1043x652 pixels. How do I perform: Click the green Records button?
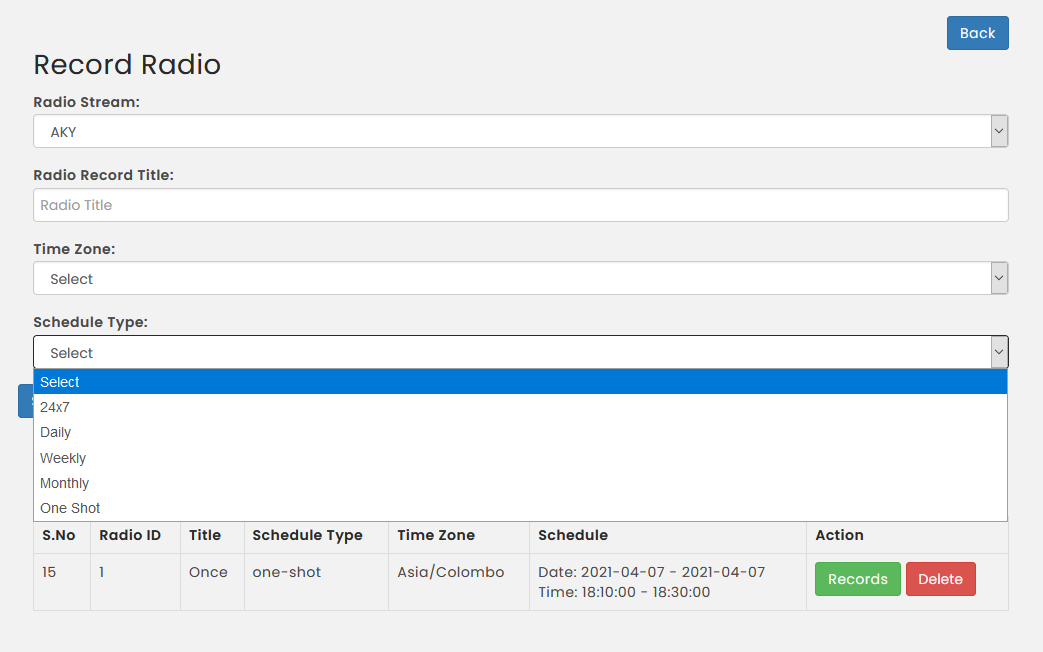857,579
